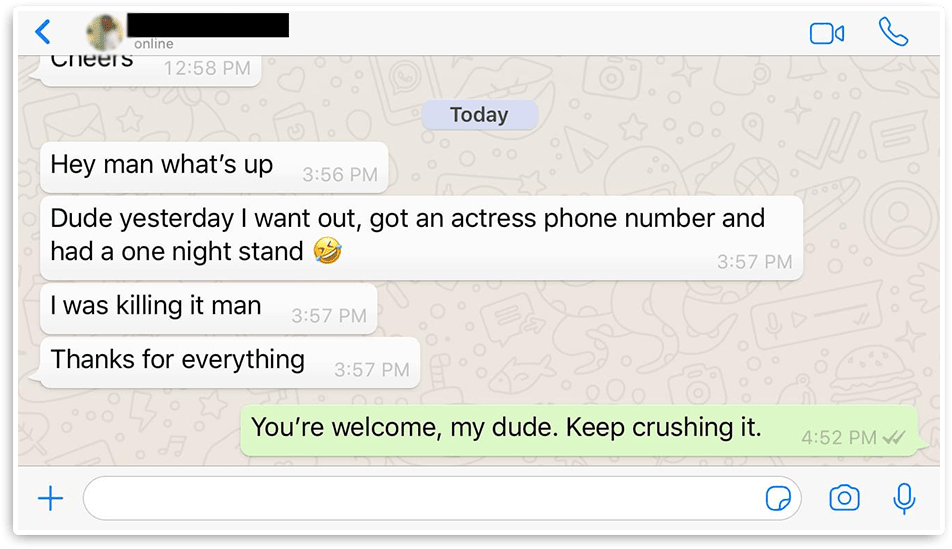Tap the double checkmark read receipt
The image size is (952, 549).
point(894,437)
